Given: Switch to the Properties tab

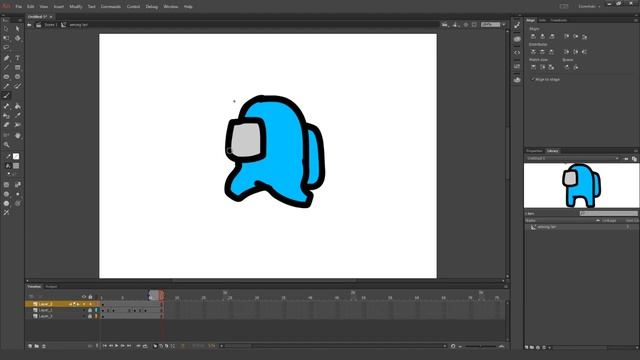Looking at the screenshot, I should 534,151.
